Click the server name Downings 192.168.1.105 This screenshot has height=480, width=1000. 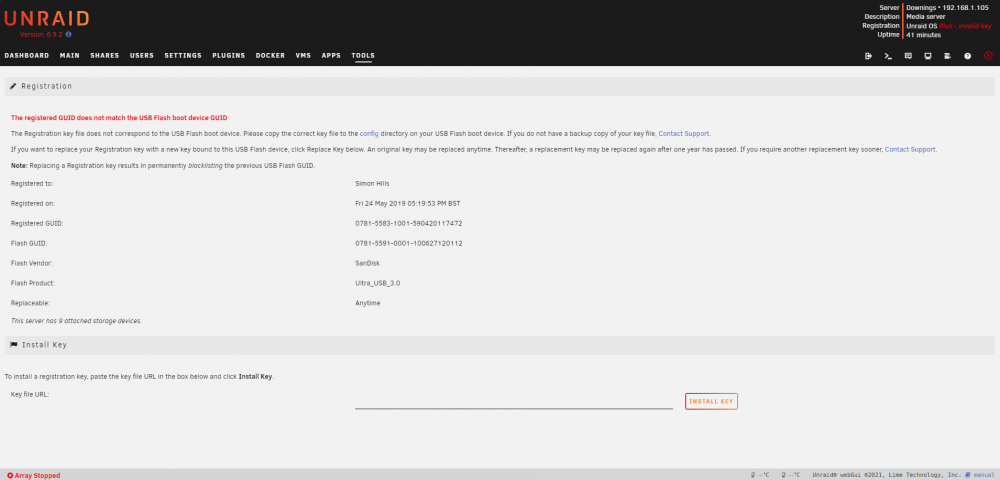coord(948,8)
